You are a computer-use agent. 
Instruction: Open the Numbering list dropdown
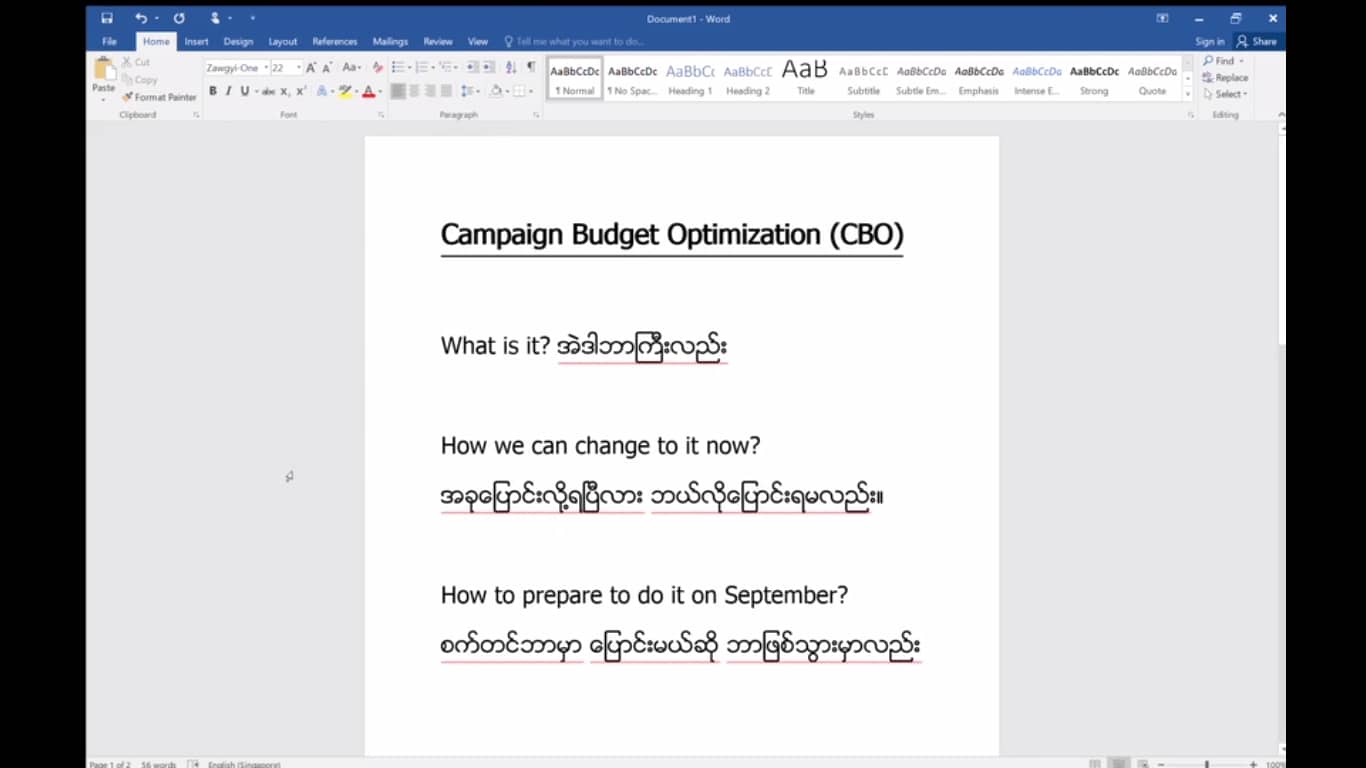(432, 67)
